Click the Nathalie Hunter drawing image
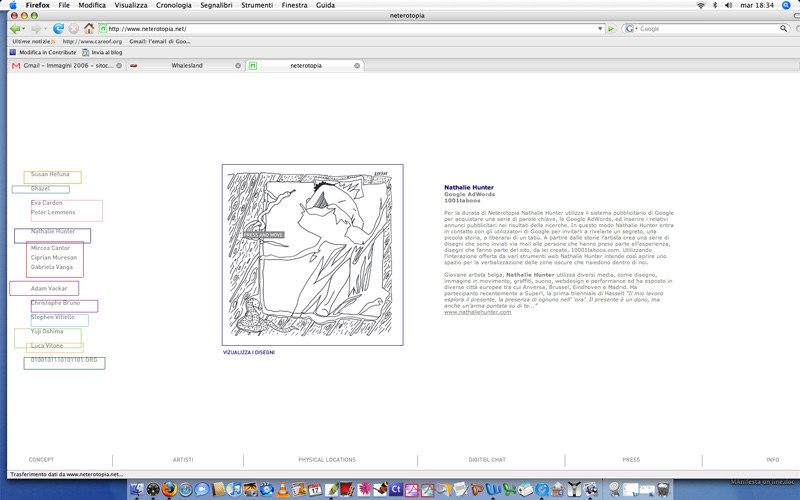Image resolution: width=800 pixels, height=500 pixels. [x=312, y=255]
